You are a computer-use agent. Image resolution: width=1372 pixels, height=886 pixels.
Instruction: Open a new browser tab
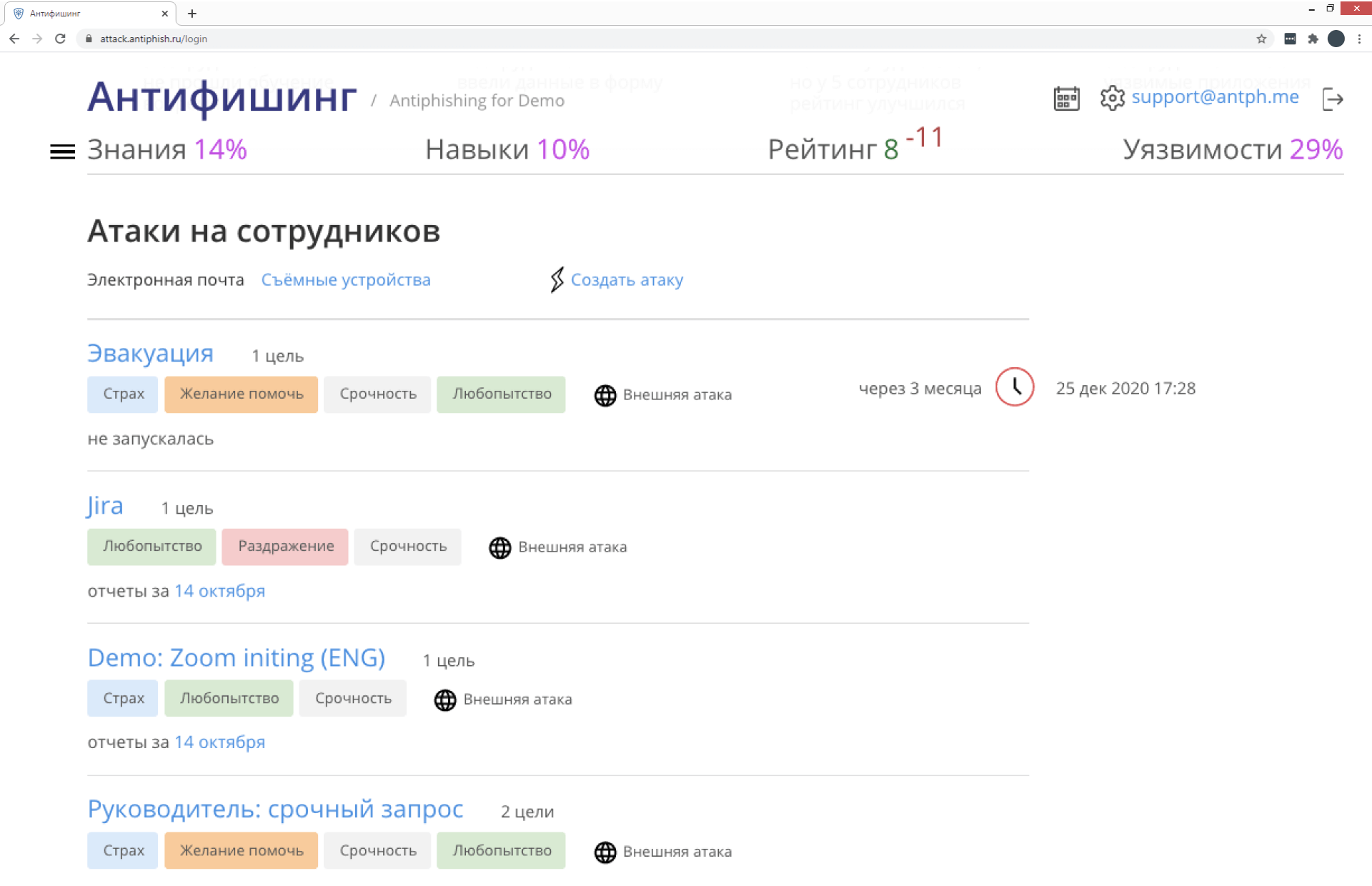(x=192, y=14)
